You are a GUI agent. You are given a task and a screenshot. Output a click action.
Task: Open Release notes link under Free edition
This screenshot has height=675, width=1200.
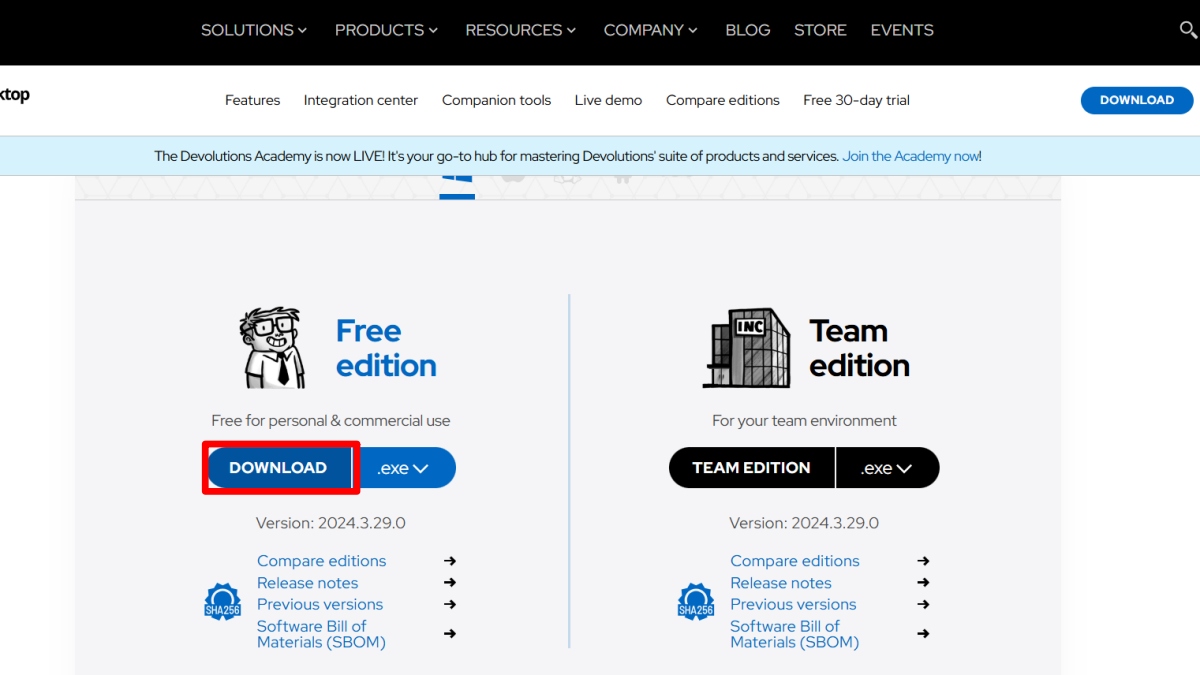coord(307,583)
